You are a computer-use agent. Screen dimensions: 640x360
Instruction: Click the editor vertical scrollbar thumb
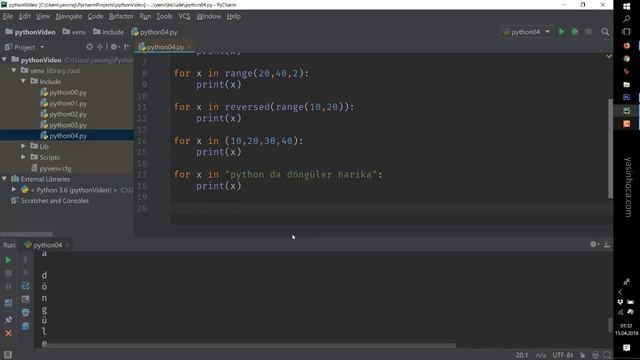(610, 148)
